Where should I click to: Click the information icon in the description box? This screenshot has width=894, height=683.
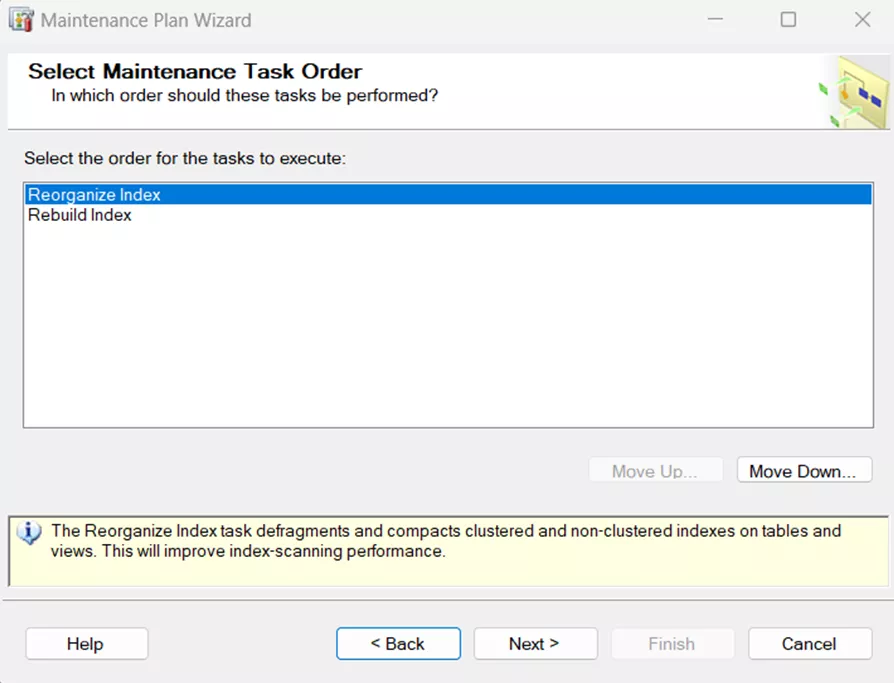coord(29,533)
